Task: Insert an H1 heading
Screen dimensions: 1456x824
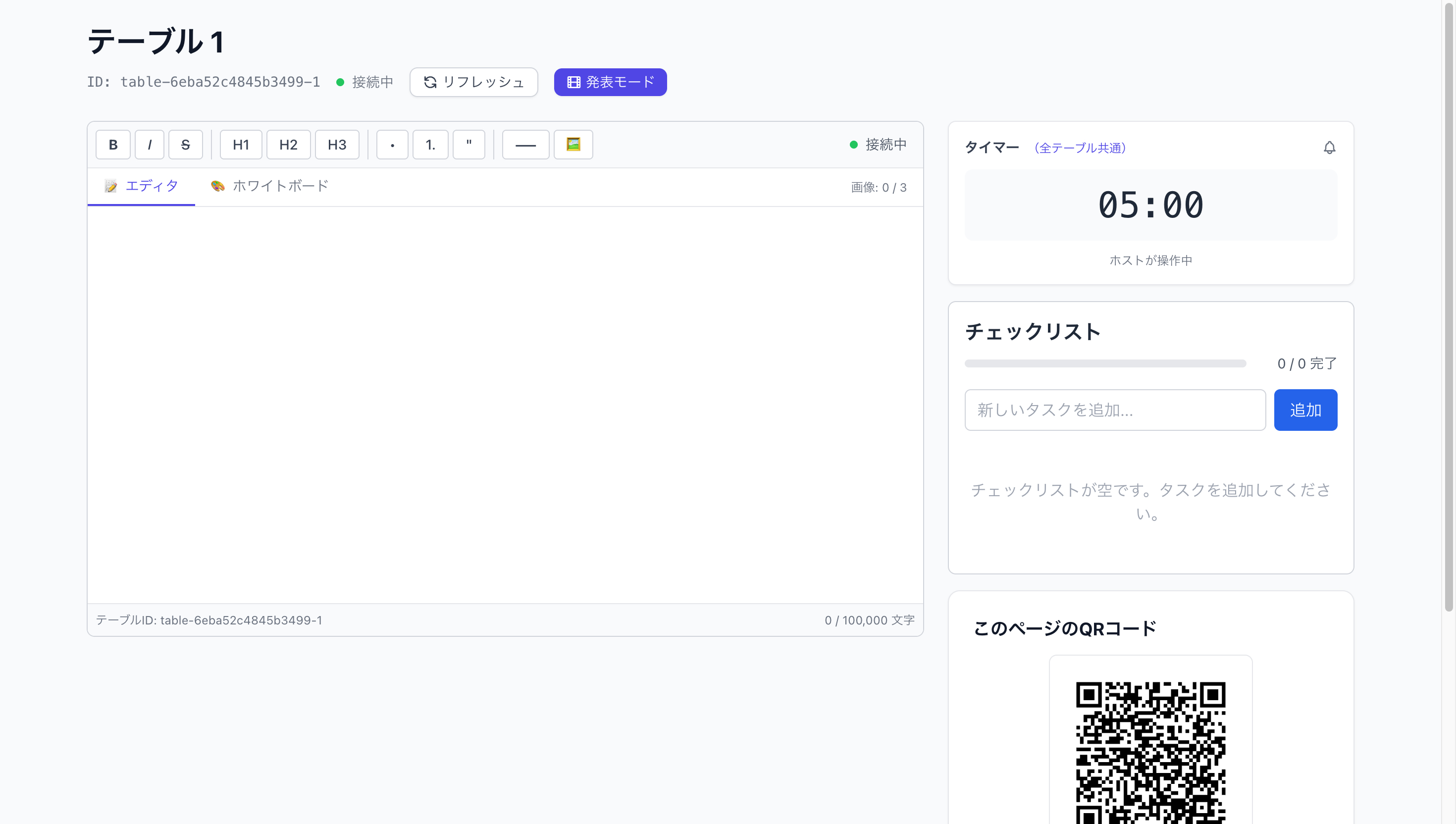Action: point(241,144)
